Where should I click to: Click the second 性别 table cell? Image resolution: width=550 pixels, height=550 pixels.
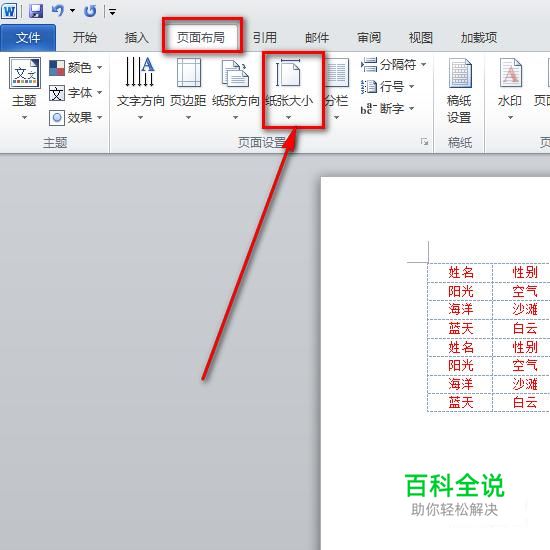(524, 347)
